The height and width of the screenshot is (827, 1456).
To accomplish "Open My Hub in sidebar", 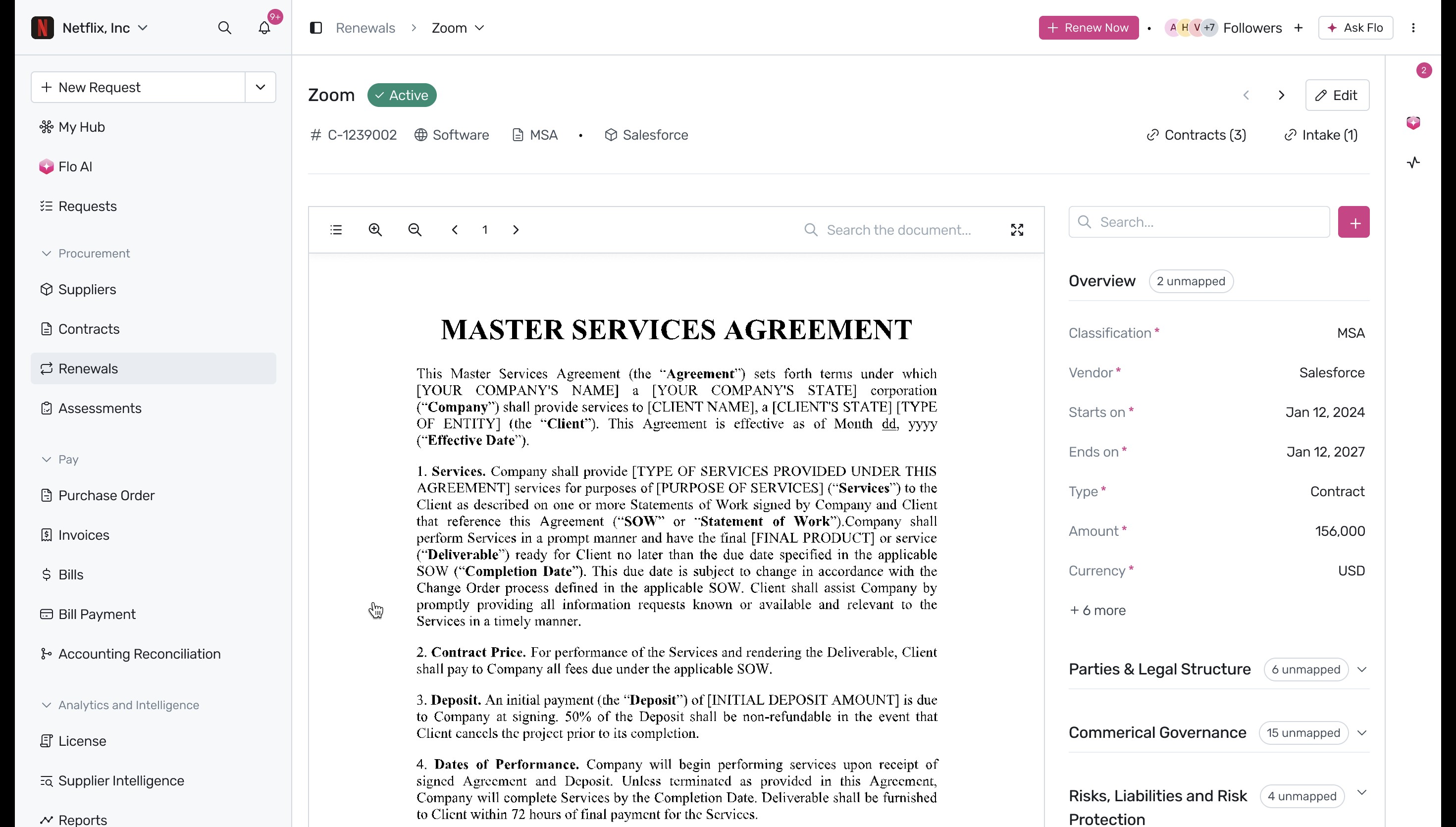I will pyautogui.click(x=154, y=127).
